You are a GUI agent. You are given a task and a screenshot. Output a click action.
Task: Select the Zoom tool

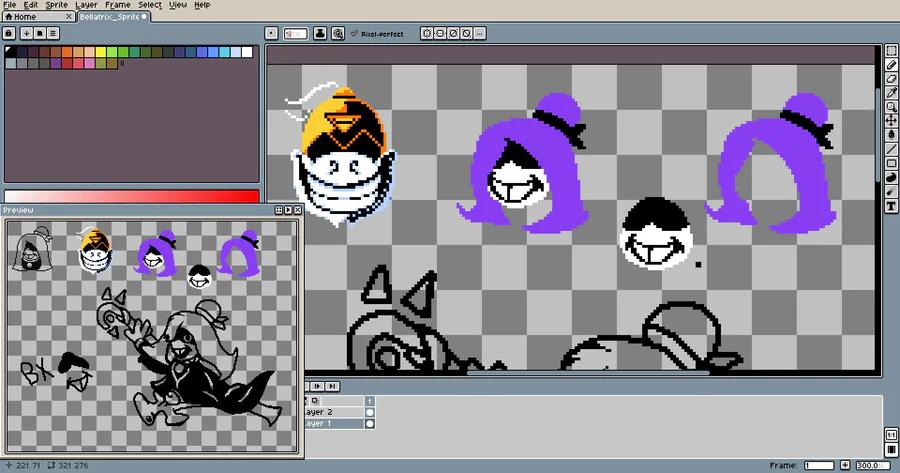pos(891,107)
